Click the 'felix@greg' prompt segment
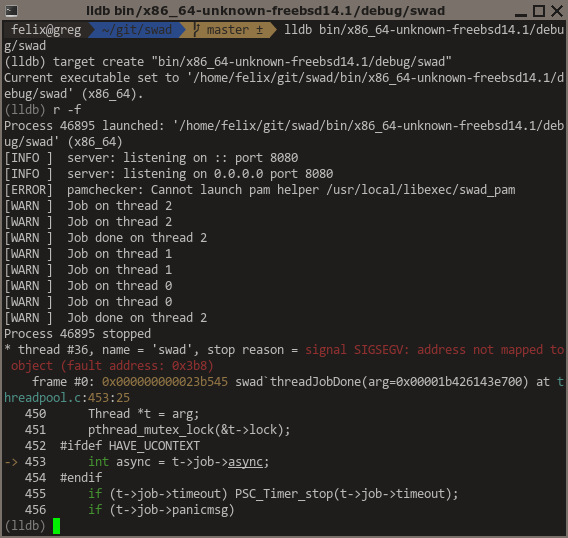The height and width of the screenshot is (538, 568). pyautogui.click(x=46, y=30)
